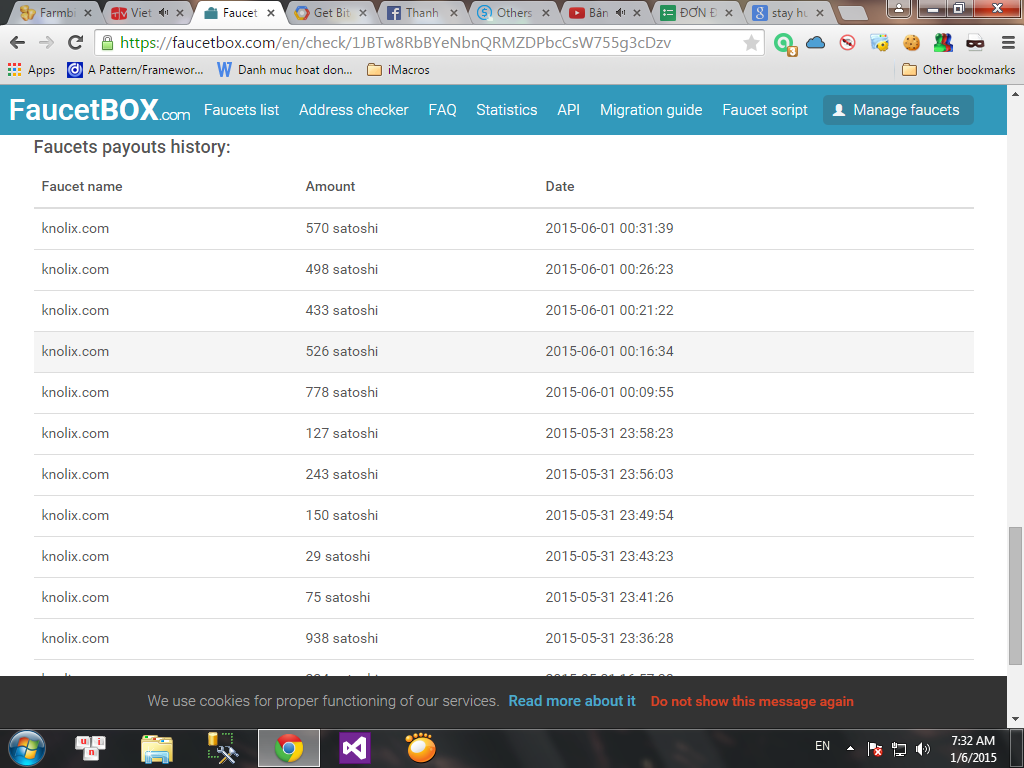Switch to the Others Skype tab
This screenshot has width=1024, height=768.
tap(513, 12)
